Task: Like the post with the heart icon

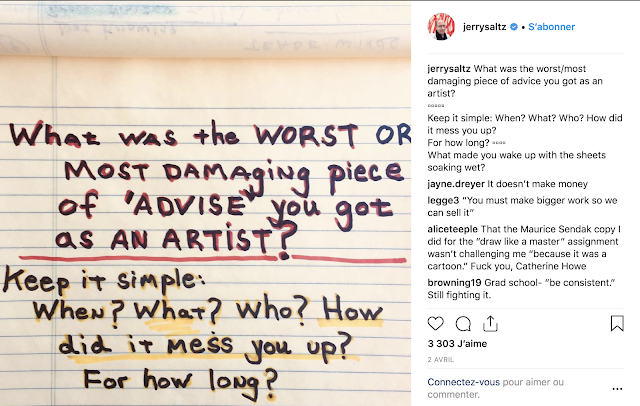Action: click(436, 324)
